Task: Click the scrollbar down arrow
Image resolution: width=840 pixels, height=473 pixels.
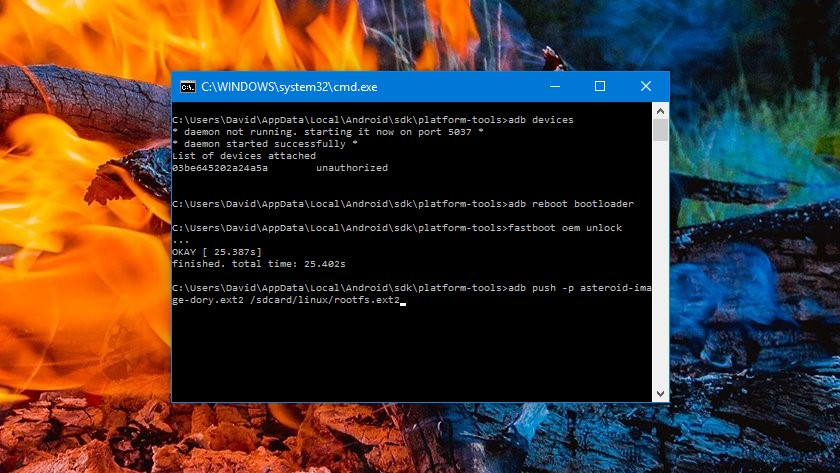Action: (x=660, y=394)
